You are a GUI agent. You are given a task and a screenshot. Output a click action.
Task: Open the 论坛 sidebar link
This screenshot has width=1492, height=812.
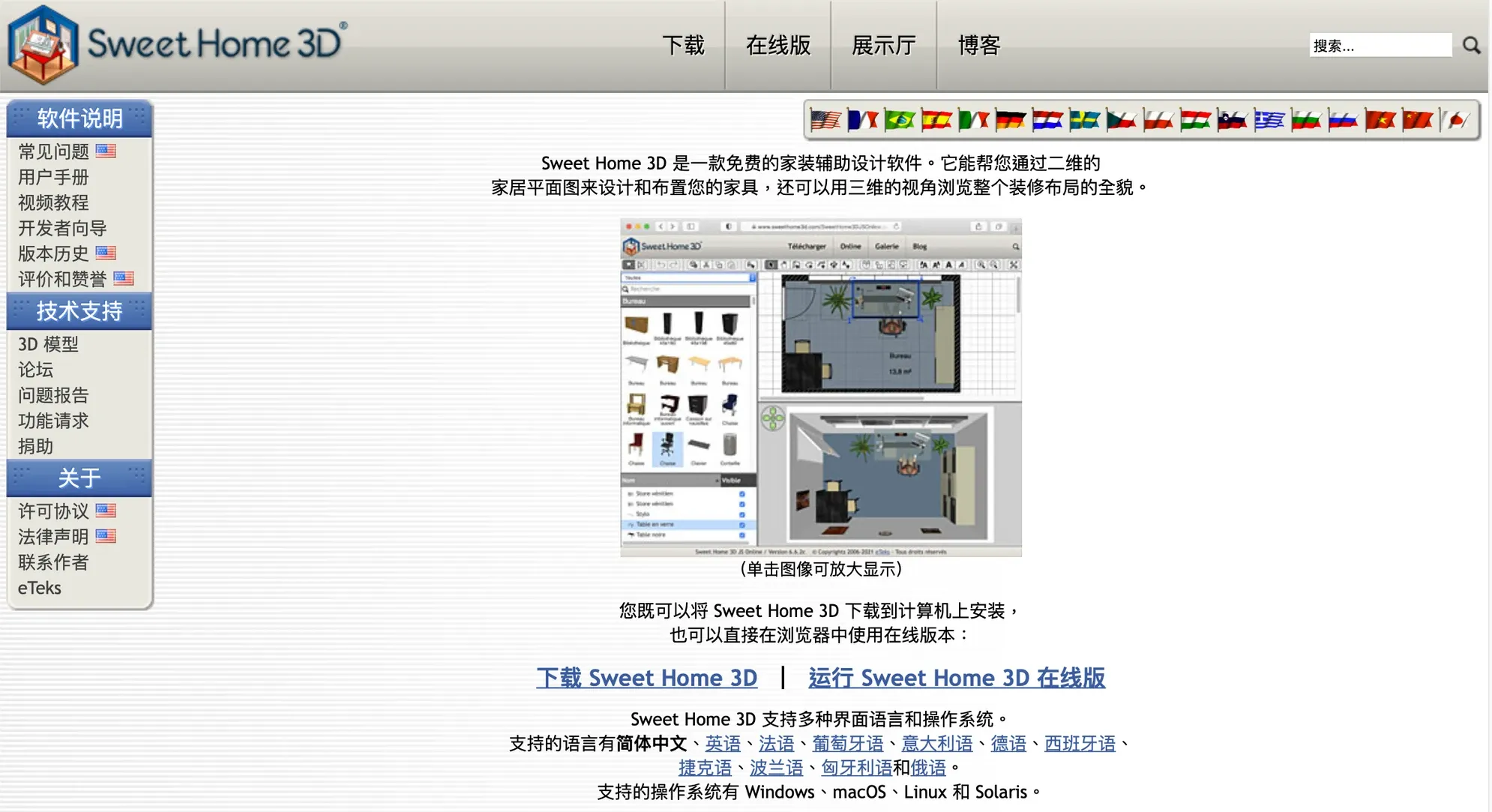[35, 370]
